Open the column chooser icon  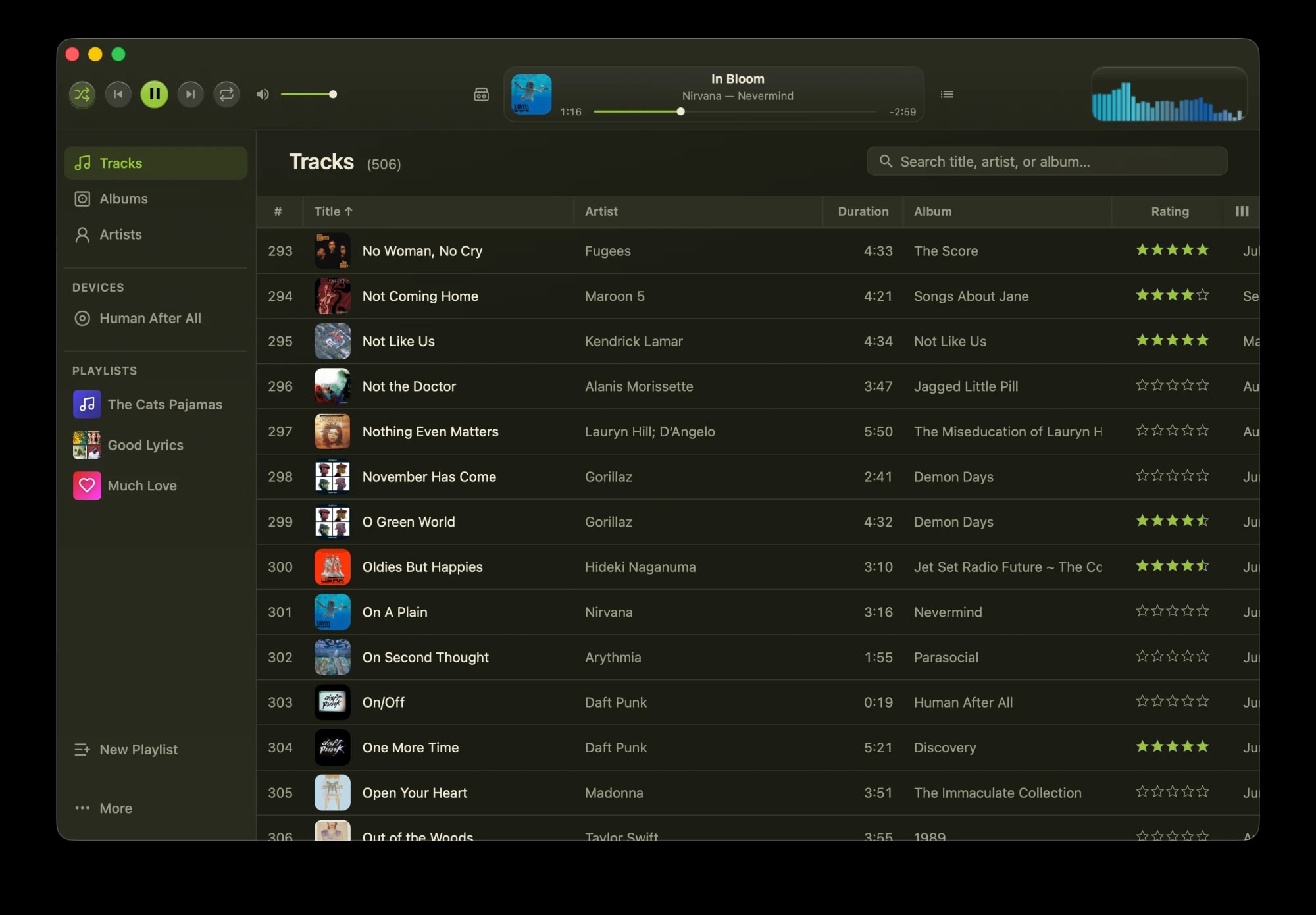pos(1242,211)
